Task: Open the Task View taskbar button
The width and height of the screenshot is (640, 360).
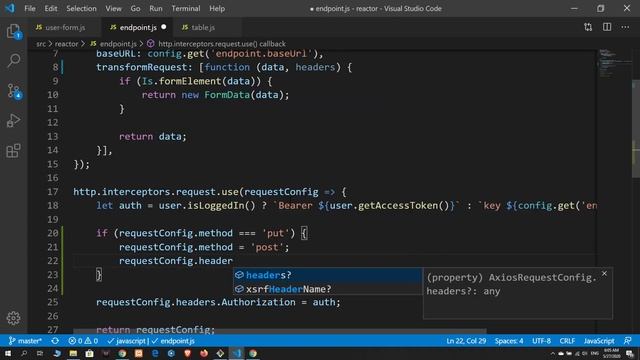Action: (x=40, y=353)
